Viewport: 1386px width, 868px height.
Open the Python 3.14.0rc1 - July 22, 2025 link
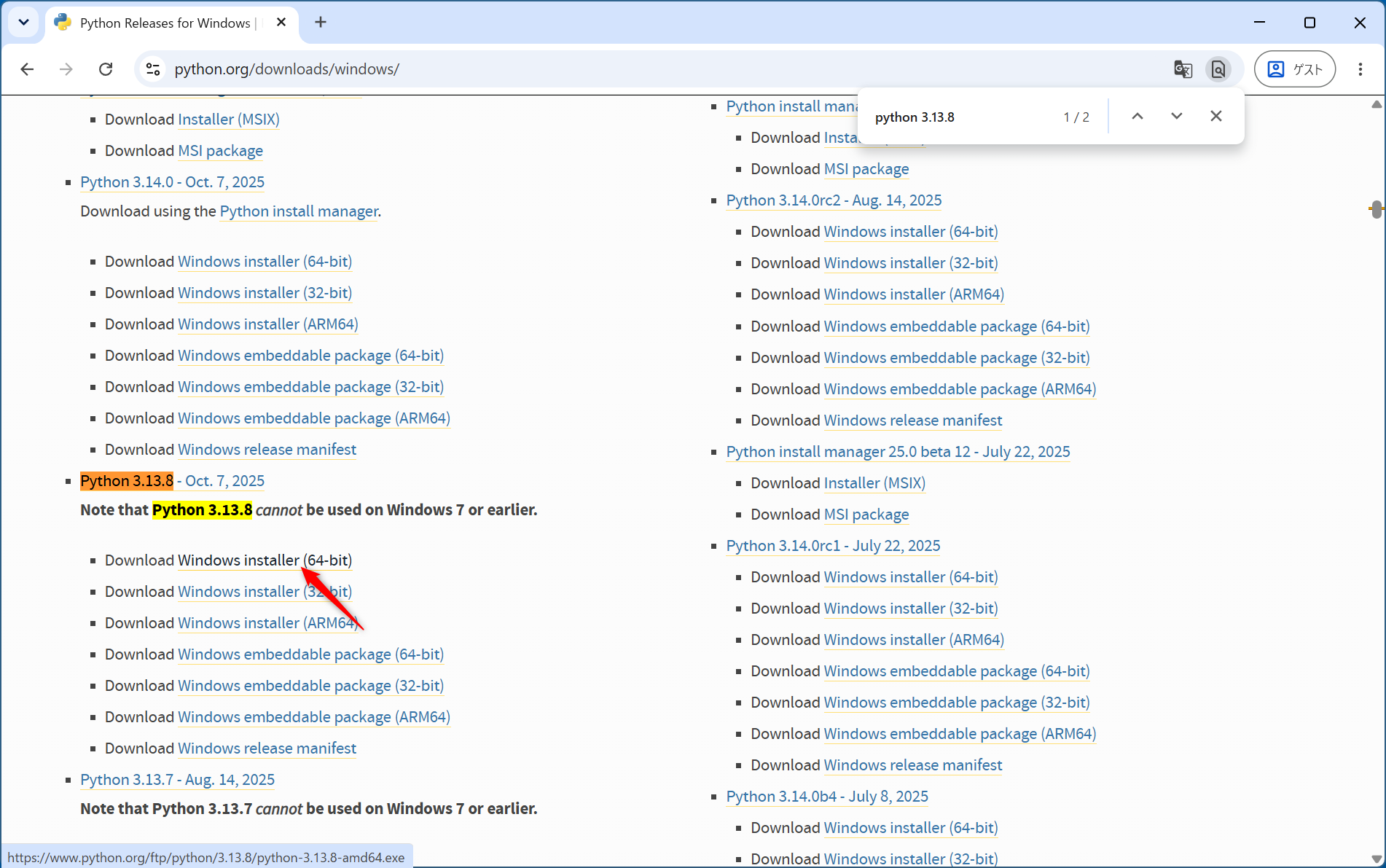click(x=833, y=546)
